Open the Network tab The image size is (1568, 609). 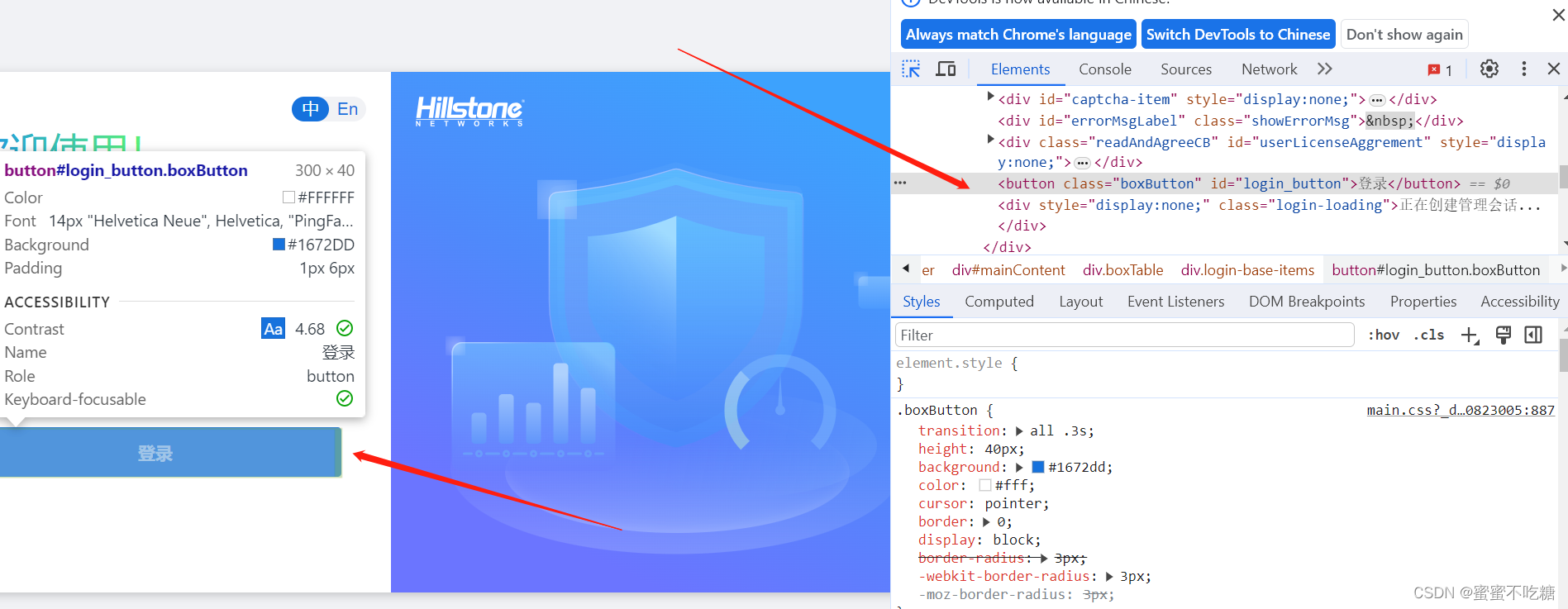pos(1270,69)
